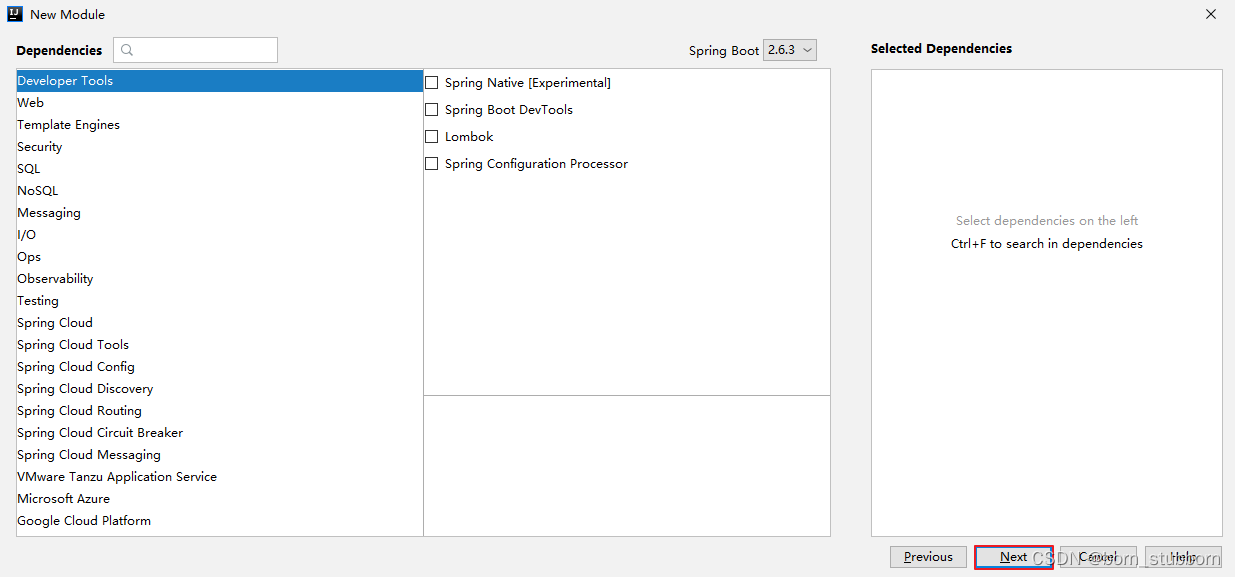Open the Observability category
1235x577 pixels.
click(220, 279)
